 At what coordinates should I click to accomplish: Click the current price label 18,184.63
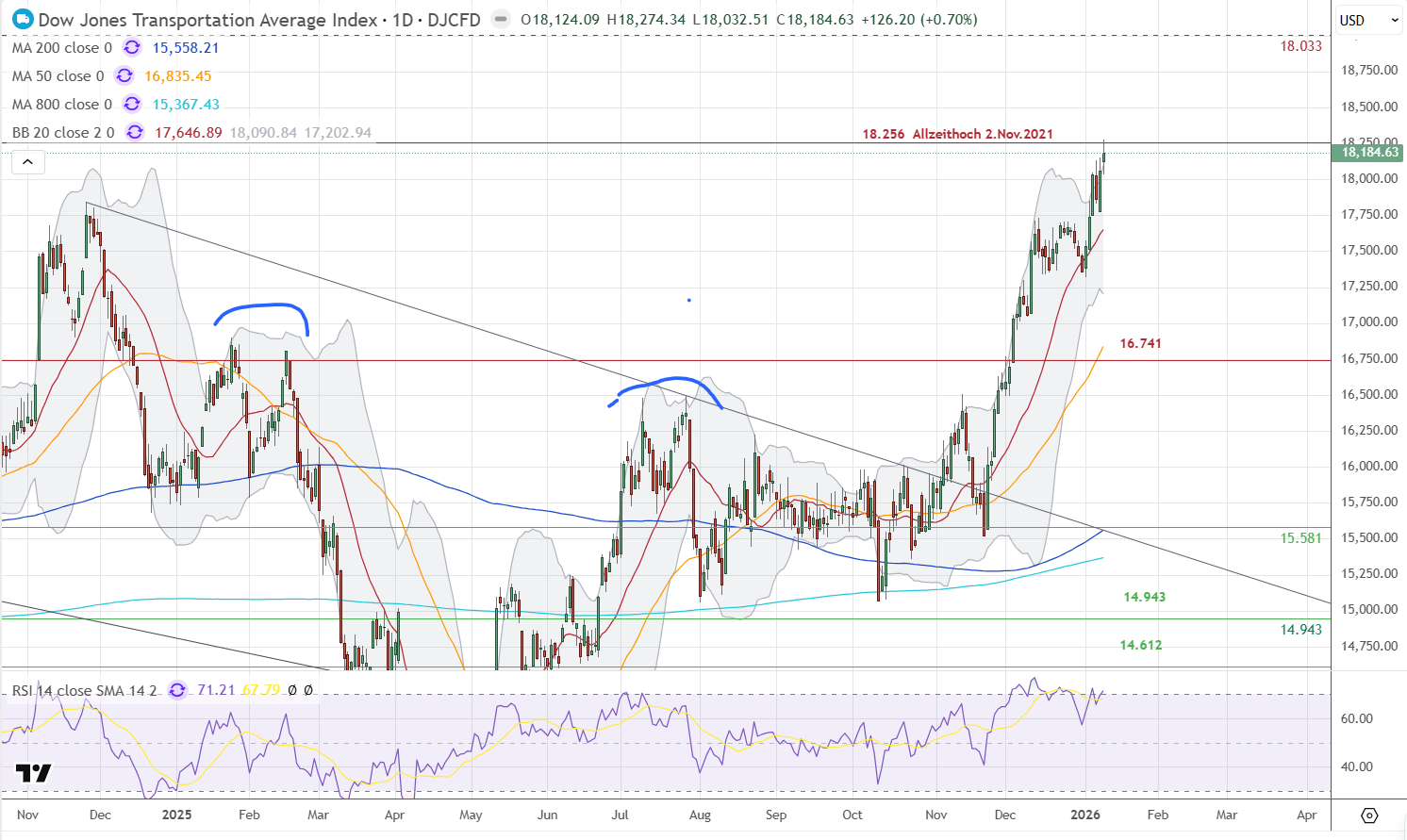[x=1369, y=152]
